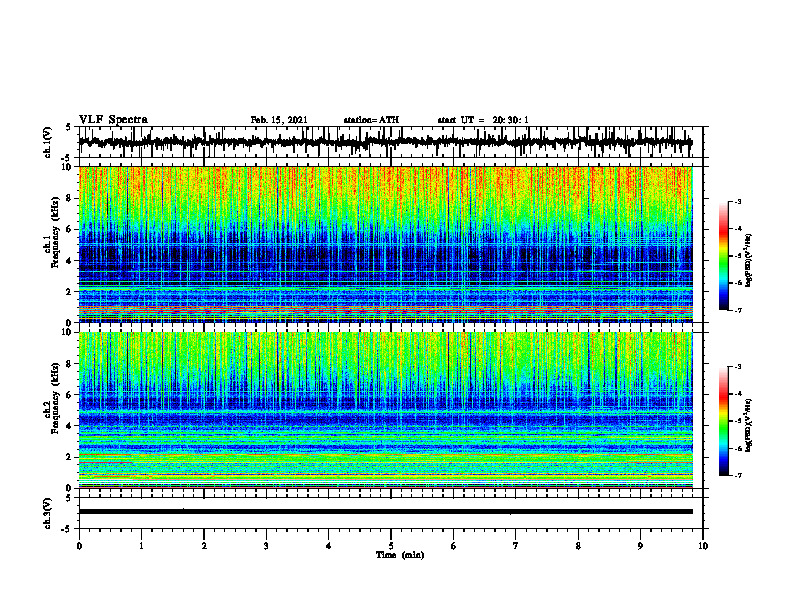Click the lower ch.2 PSD color bar

point(723,421)
